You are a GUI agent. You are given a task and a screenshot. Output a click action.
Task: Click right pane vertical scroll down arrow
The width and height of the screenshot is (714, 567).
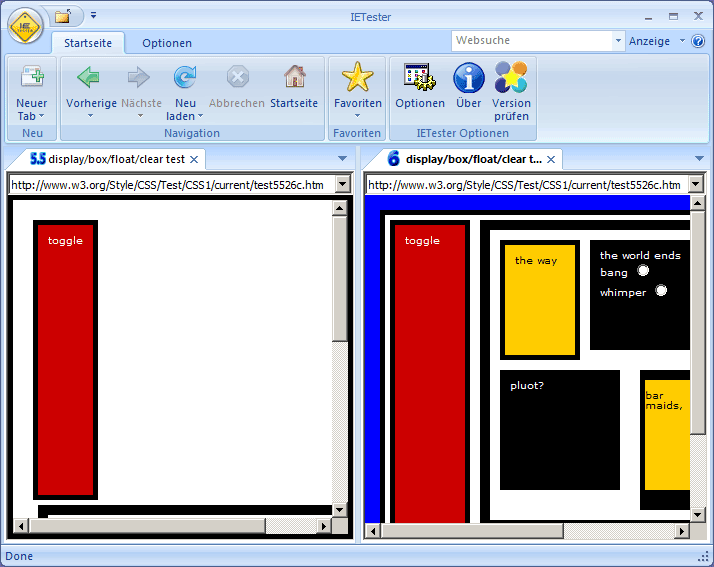[x=697, y=515]
